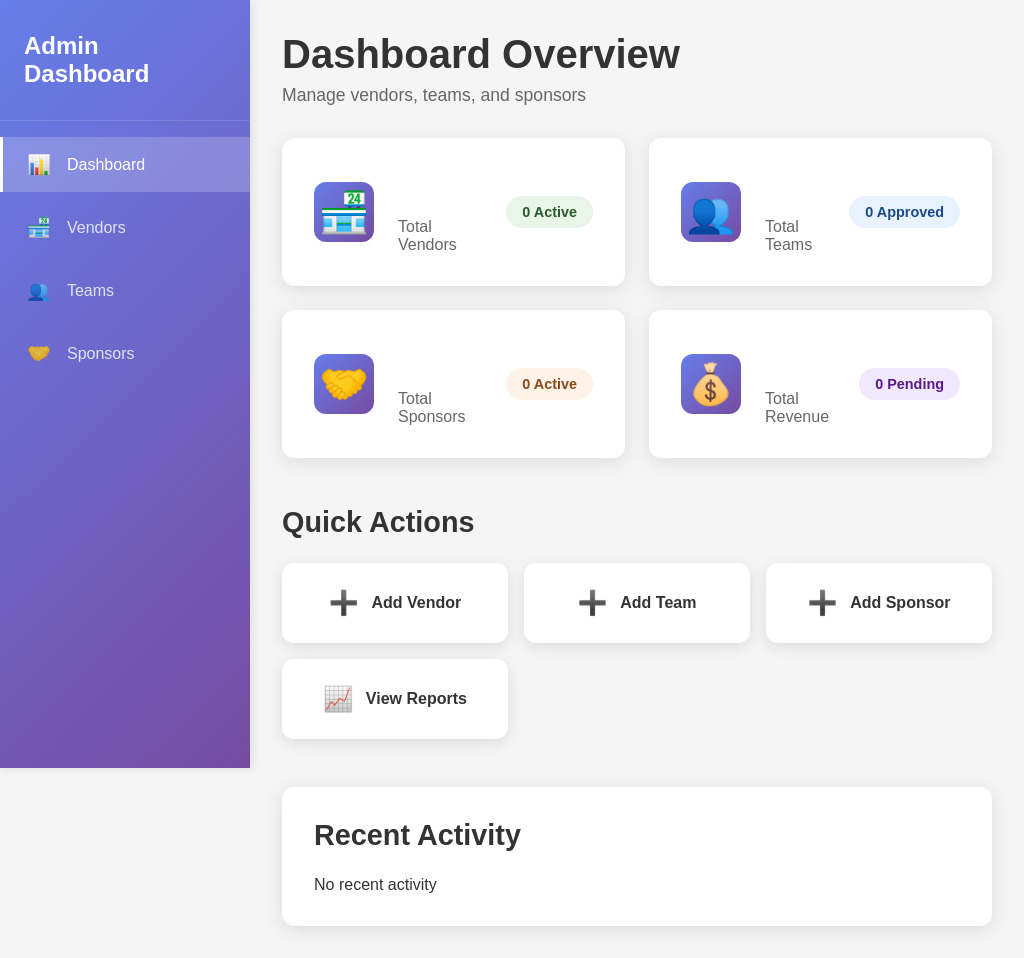Click the 0 Approved teams badge

pyautogui.click(x=904, y=212)
